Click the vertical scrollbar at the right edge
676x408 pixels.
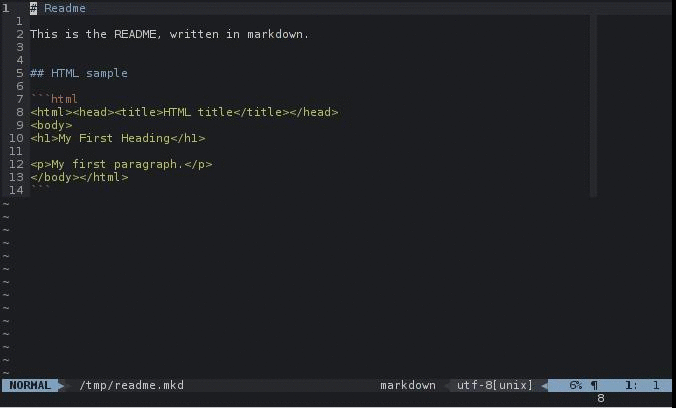593,106
